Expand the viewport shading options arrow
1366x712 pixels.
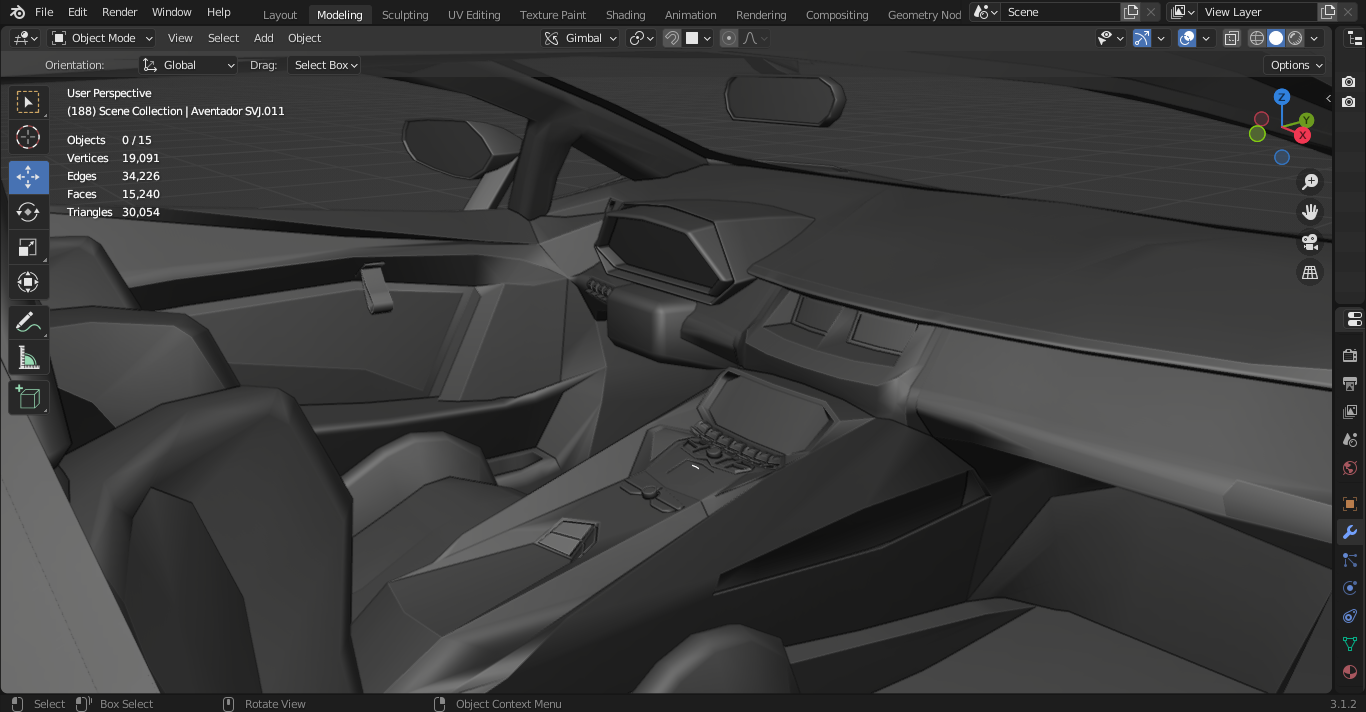1315,38
